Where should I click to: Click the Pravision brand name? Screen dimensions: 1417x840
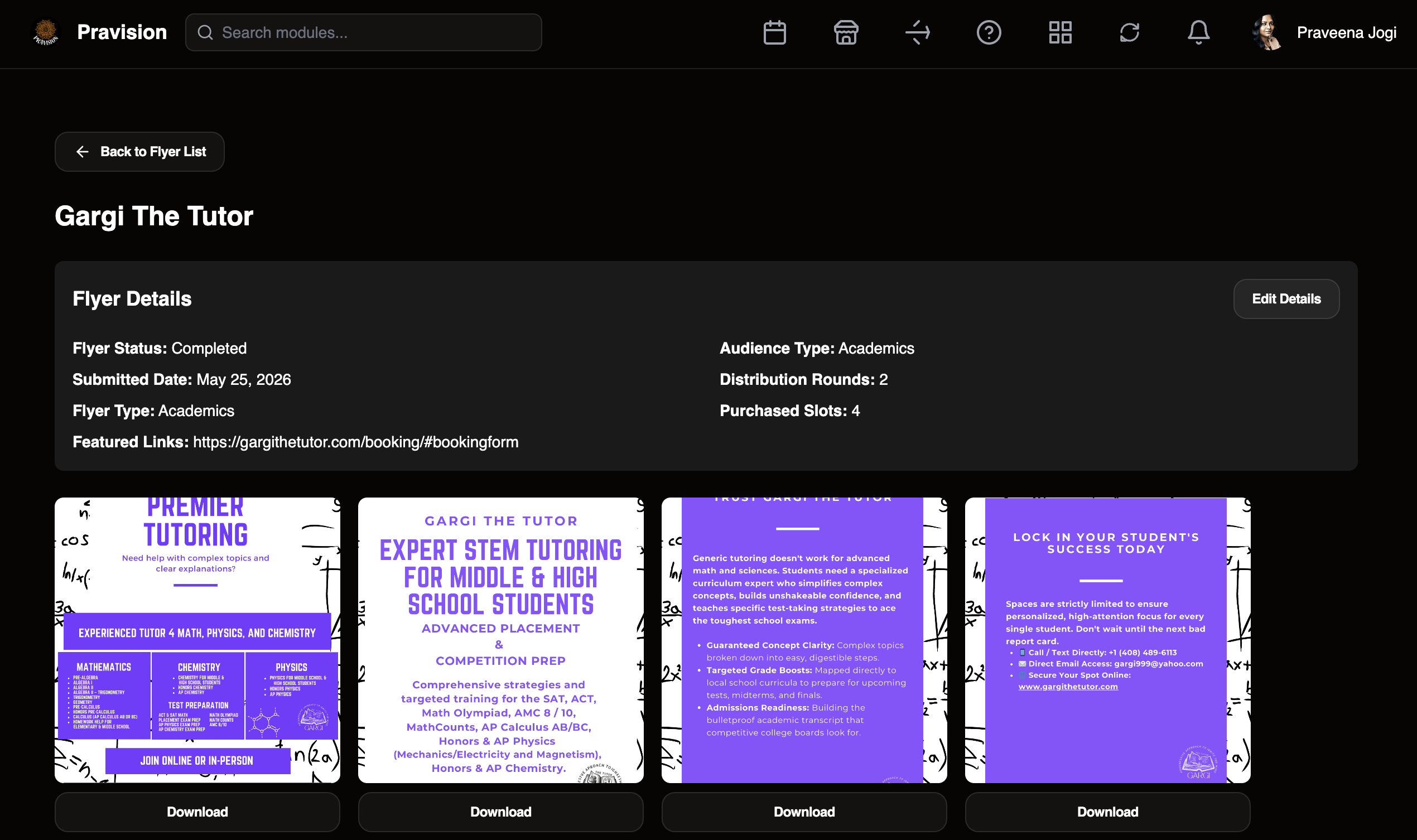pos(122,32)
